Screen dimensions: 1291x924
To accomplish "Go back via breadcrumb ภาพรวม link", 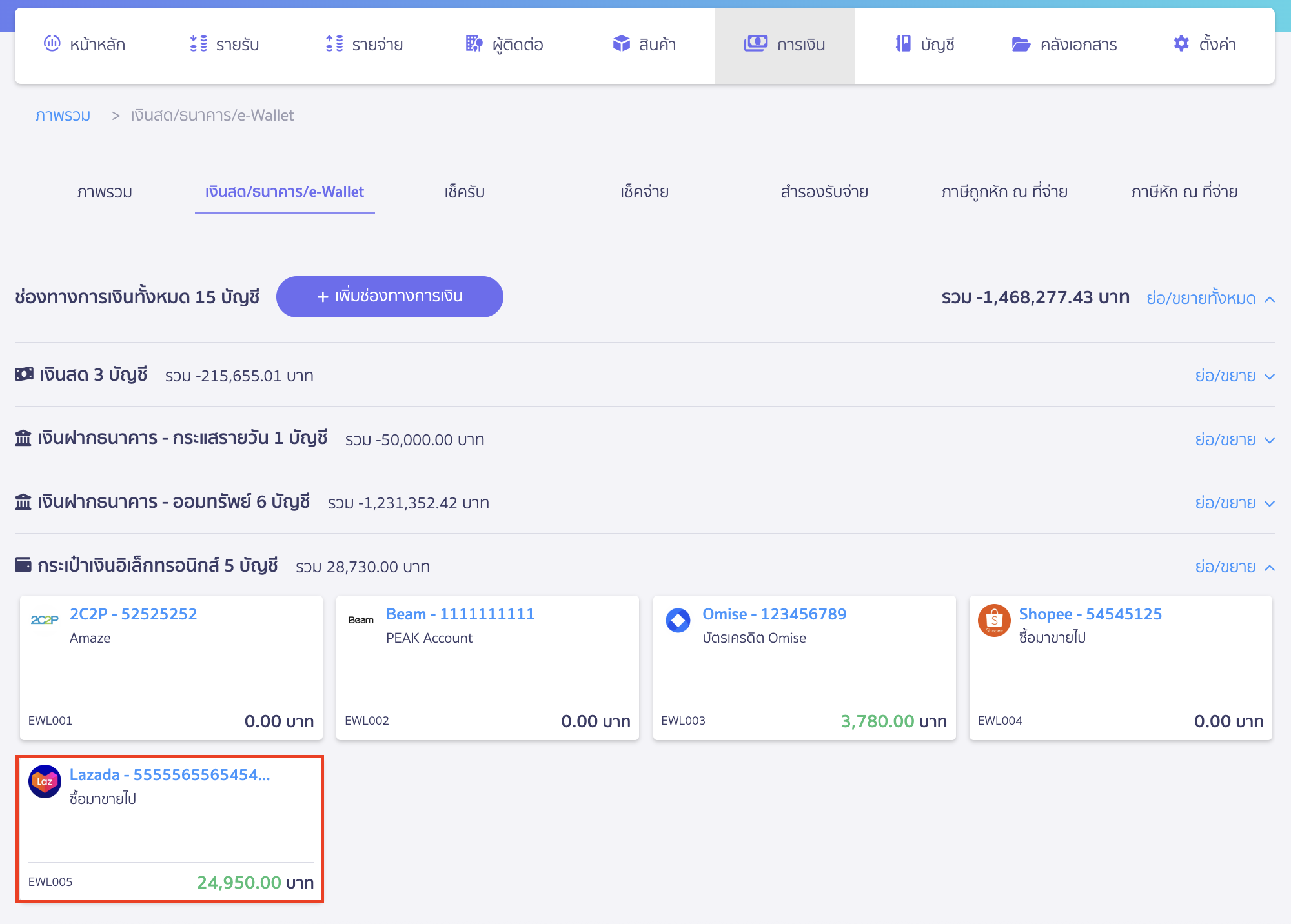I will click(x=63, y=115).
